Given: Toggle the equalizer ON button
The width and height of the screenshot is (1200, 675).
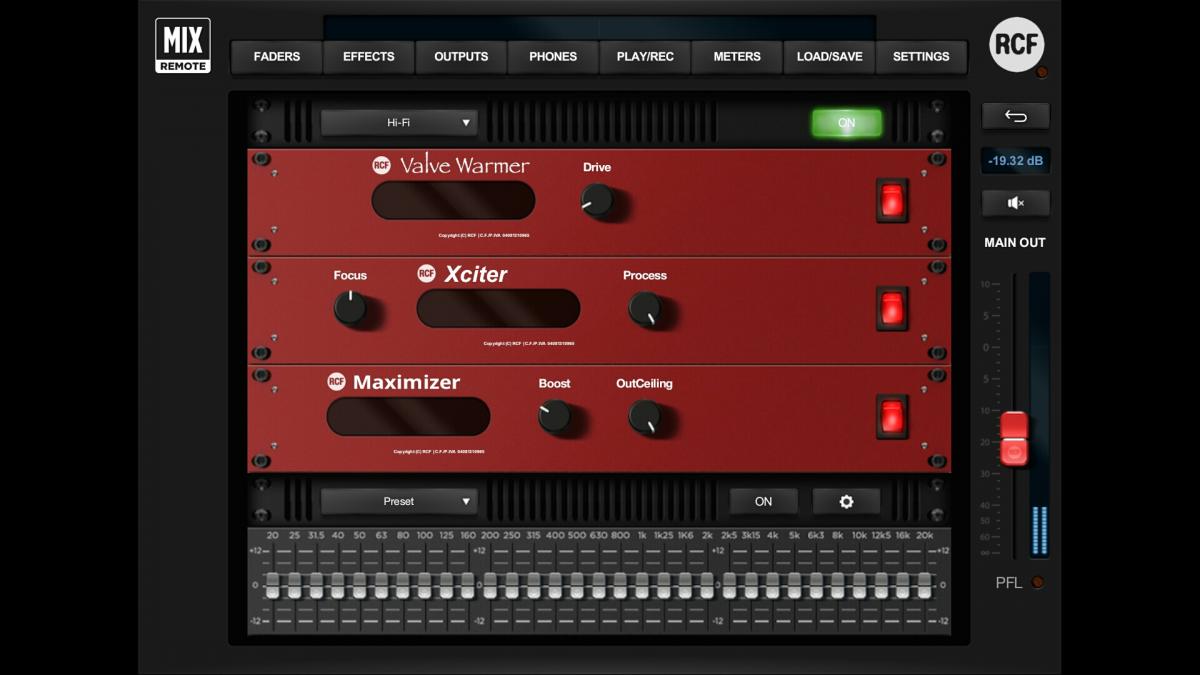Looking at the screenshot, I should [763, 501].
